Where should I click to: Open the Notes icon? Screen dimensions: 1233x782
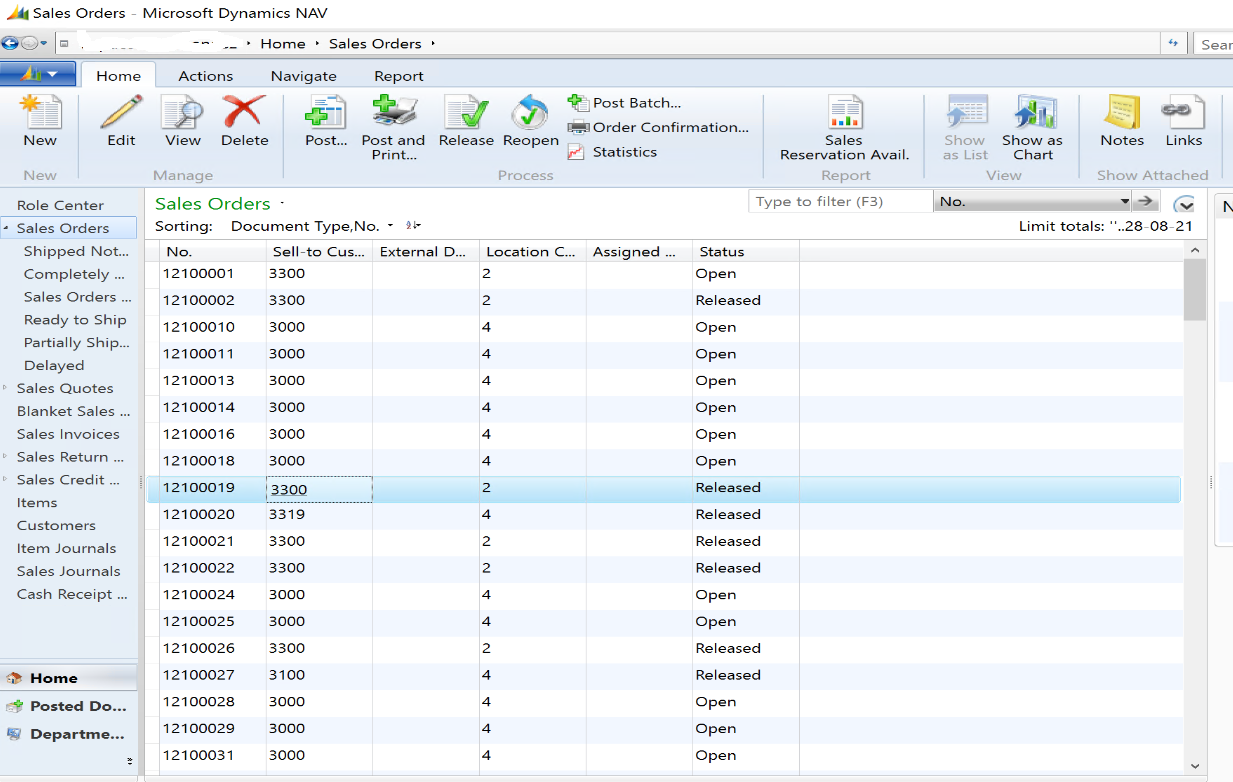pos(1122,113)
